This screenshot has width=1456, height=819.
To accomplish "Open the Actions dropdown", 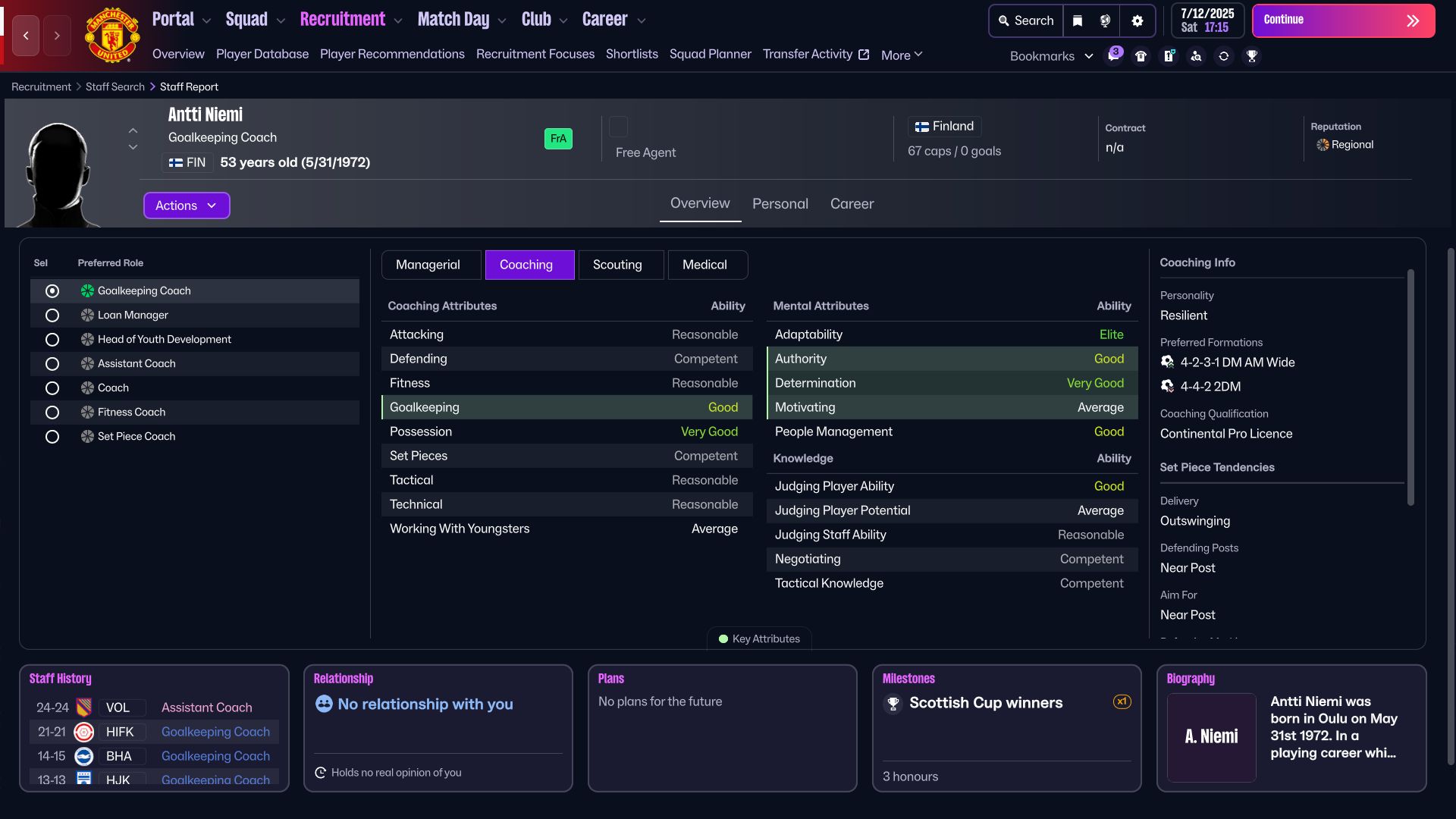I will coord(187,206).
